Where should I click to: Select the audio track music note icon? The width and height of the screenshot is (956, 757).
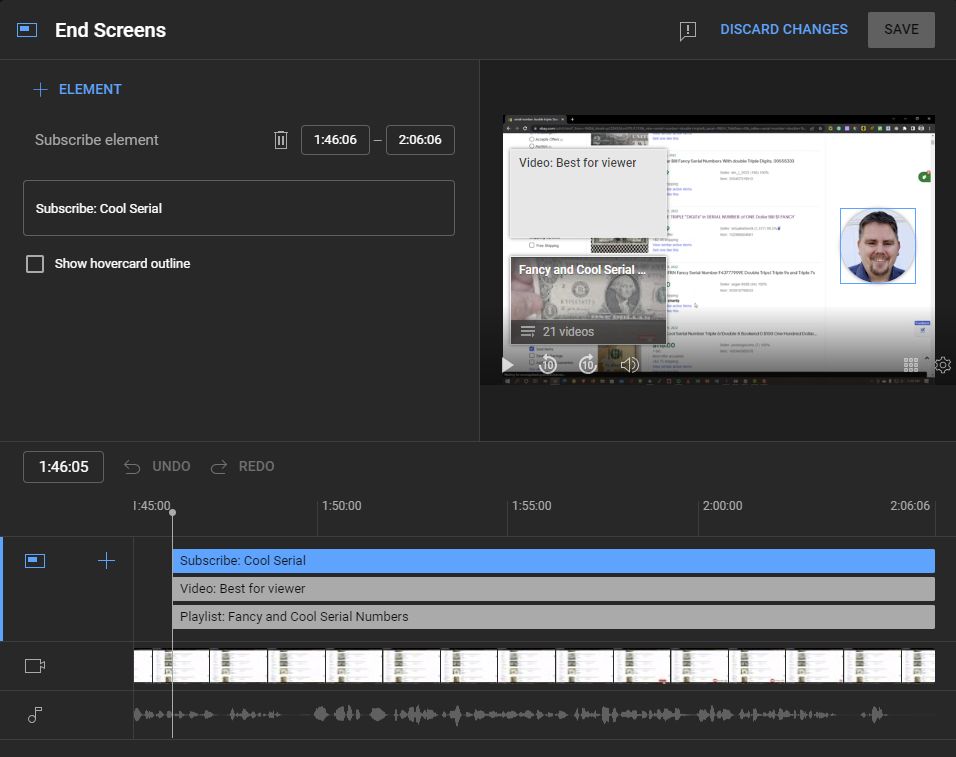[x=35, y=715]
